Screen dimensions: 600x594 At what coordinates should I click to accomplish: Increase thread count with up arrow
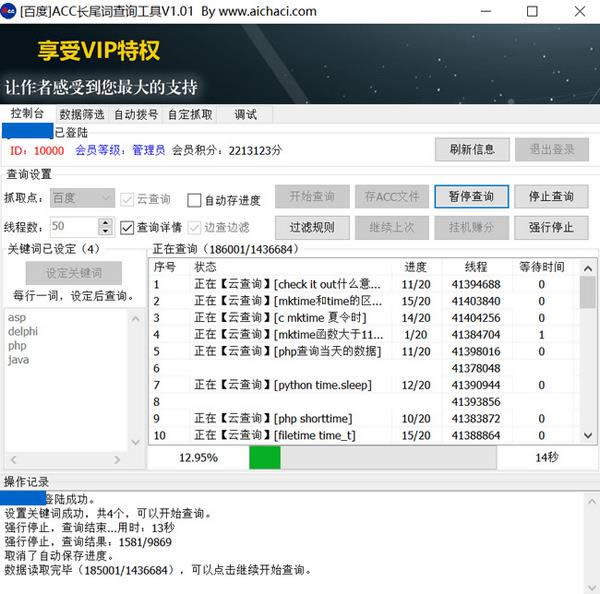pos(106,222)
